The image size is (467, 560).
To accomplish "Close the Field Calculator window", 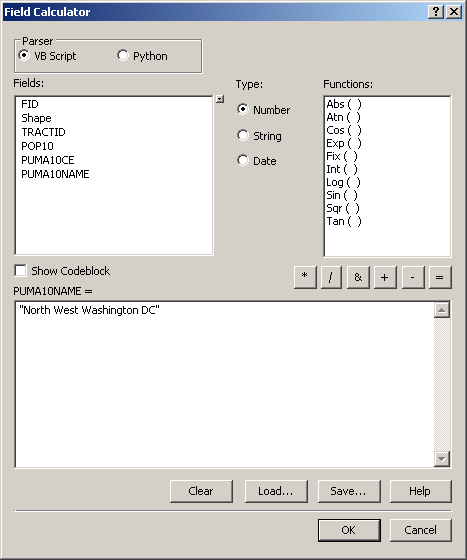I will tap(454, 11).
